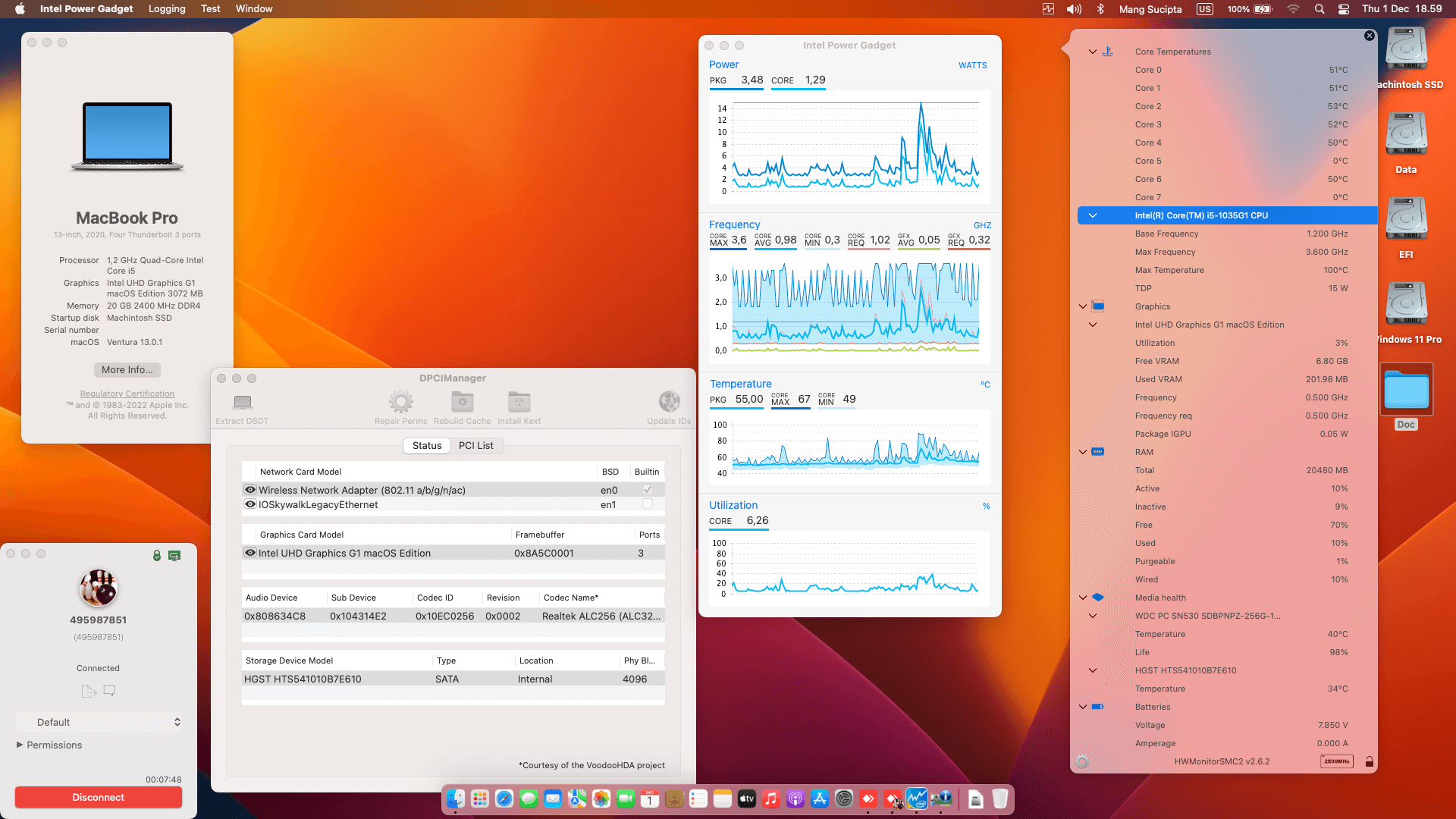Switch to the PCI List tab

tap(476, 445)
